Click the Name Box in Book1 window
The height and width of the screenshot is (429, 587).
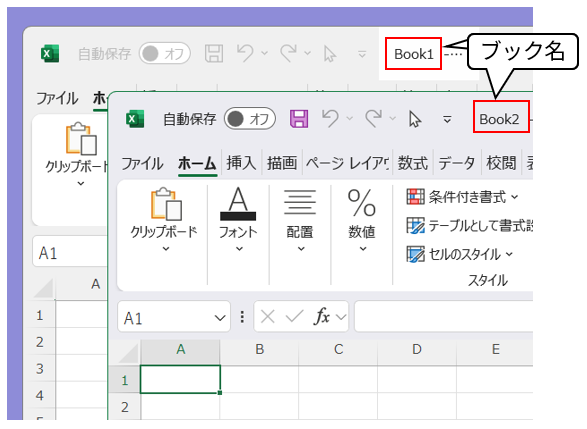coord(70,252)
